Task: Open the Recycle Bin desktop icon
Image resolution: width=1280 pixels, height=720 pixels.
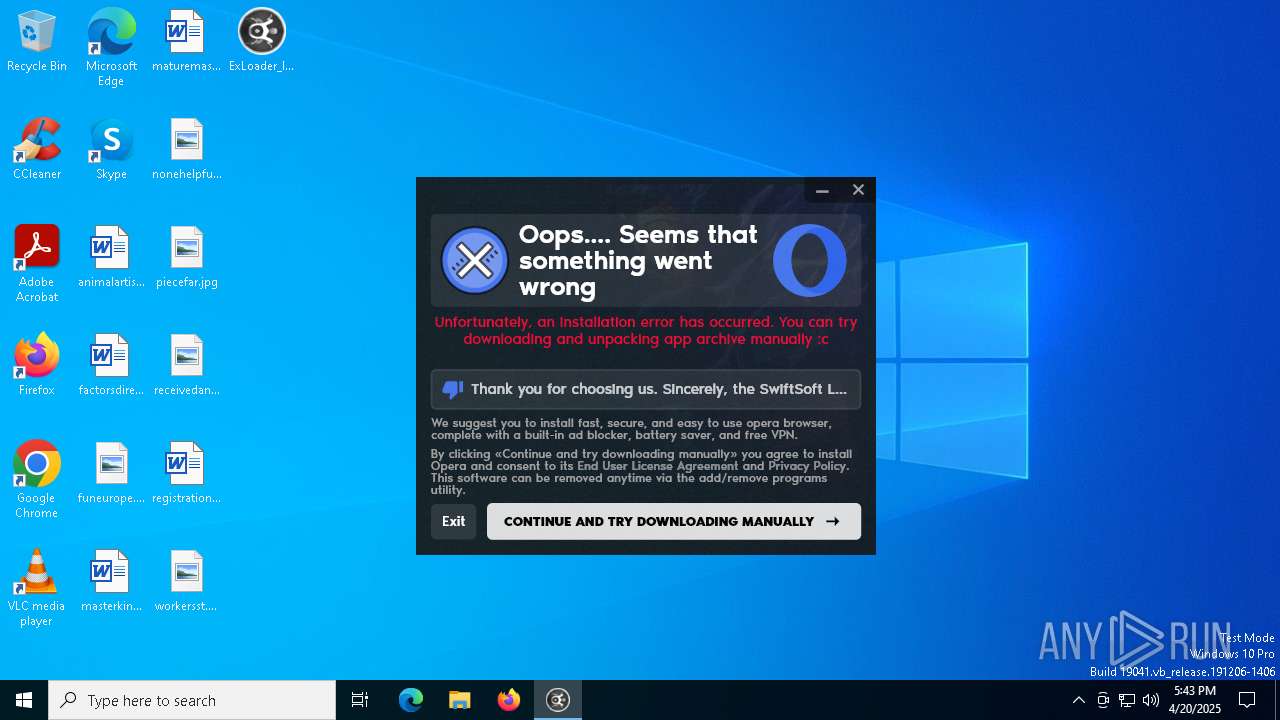Action: pyautogui.click(x=37, y=41)
